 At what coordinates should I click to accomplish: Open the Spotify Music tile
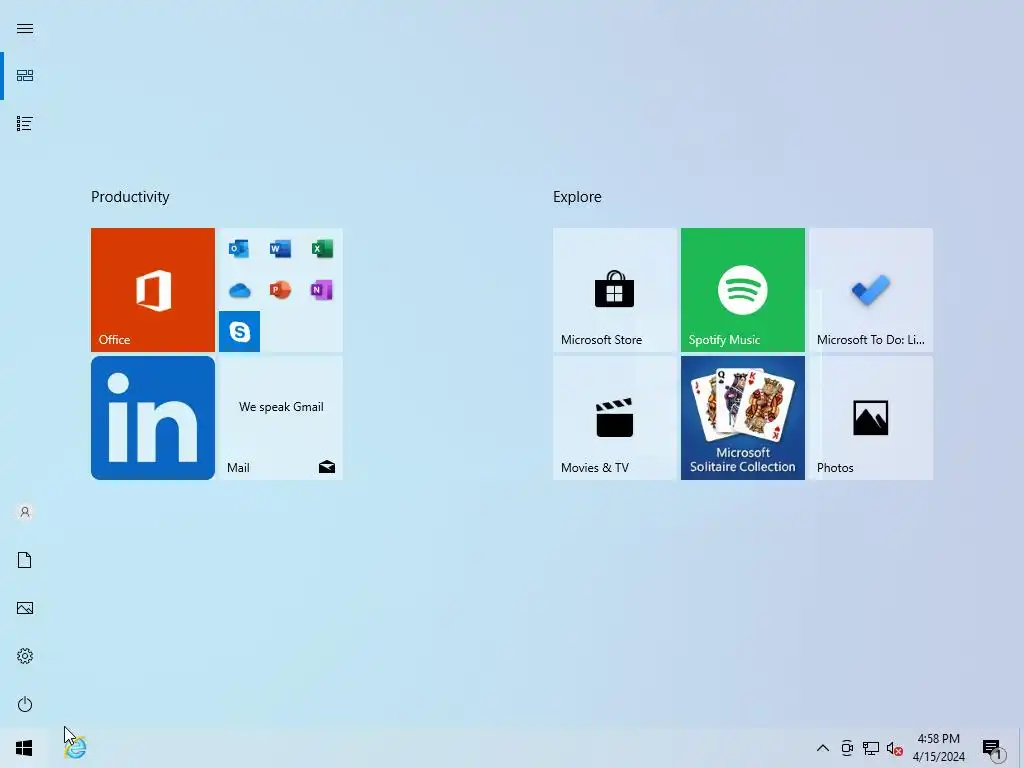(x=743, y=289)
